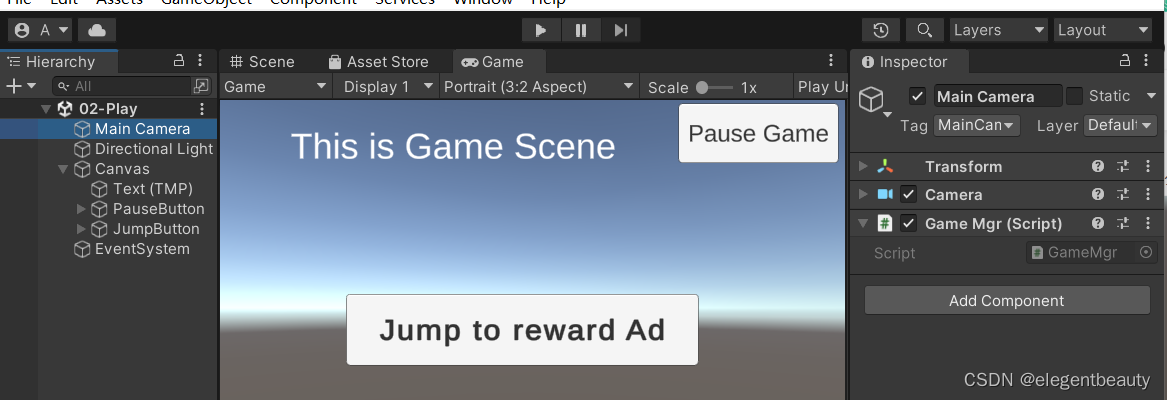The height and width of the screenshot is (400, 1167).
Task: Open the cloud services icon
Action: [97, 30]
